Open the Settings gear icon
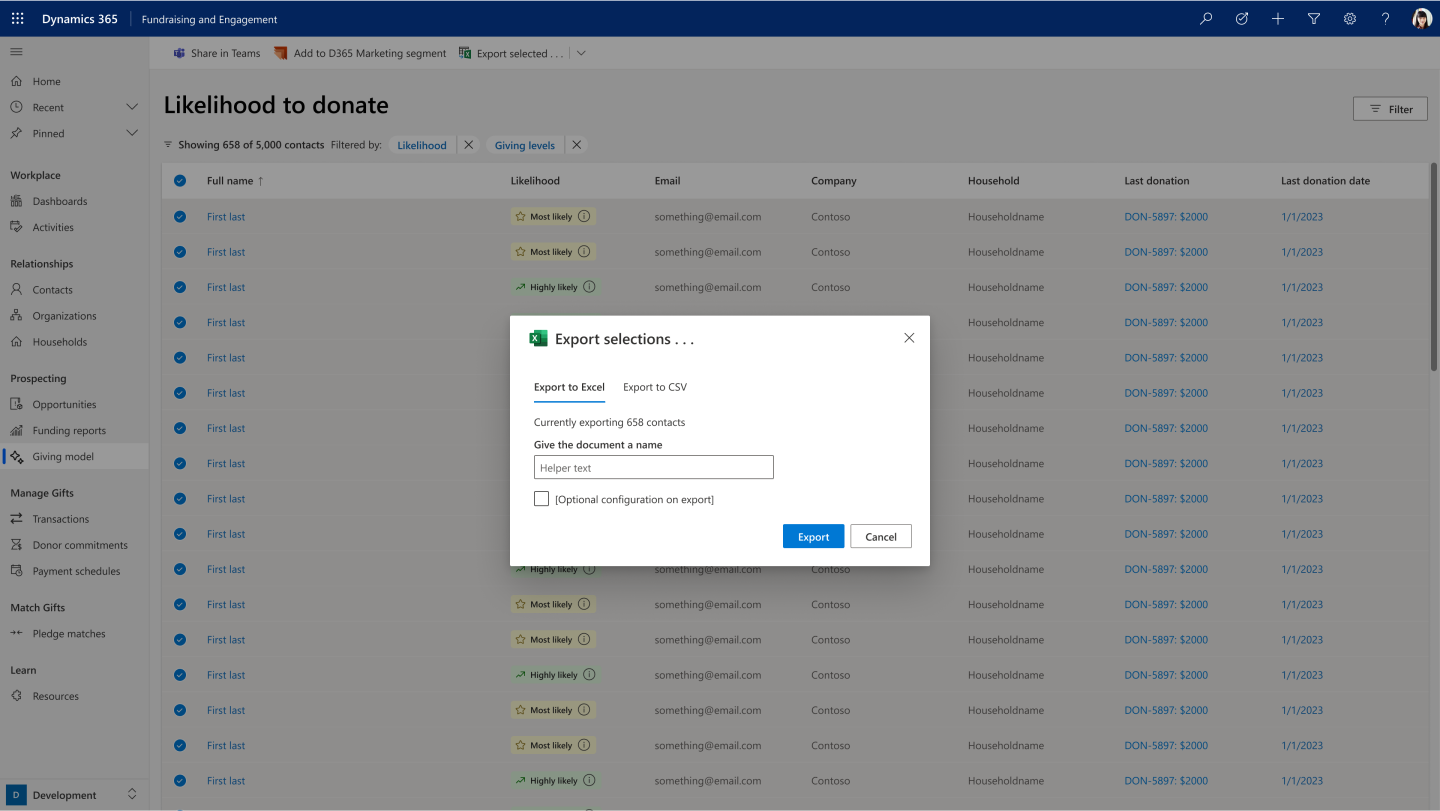 (x=1349, y=18)
